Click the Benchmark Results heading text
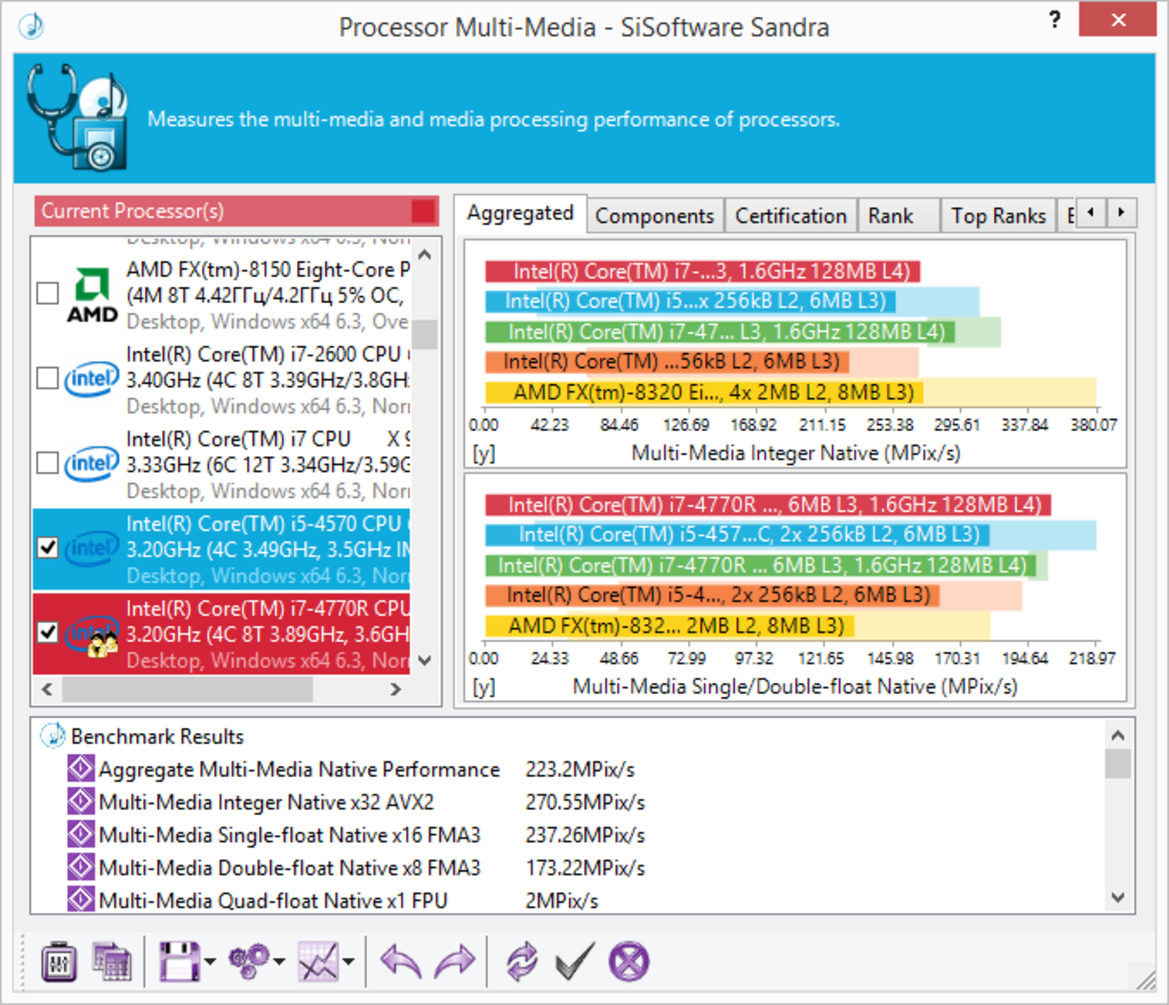The image size is (1169, 1005). pyautogui.click(x=157, y=737)
